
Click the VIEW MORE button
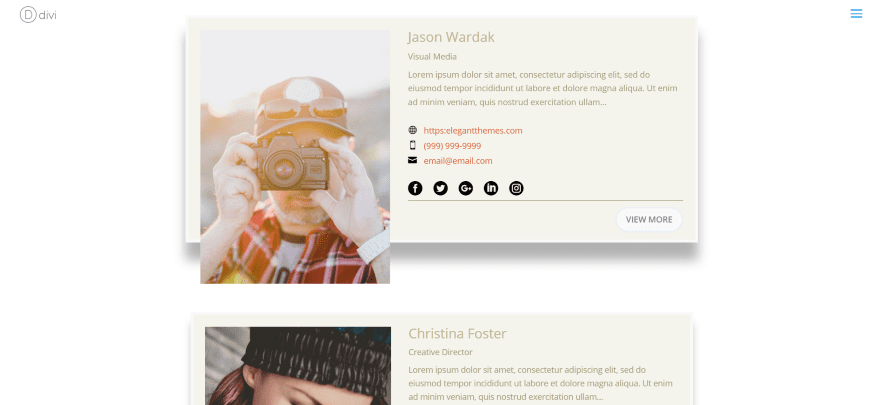point(649,219)
